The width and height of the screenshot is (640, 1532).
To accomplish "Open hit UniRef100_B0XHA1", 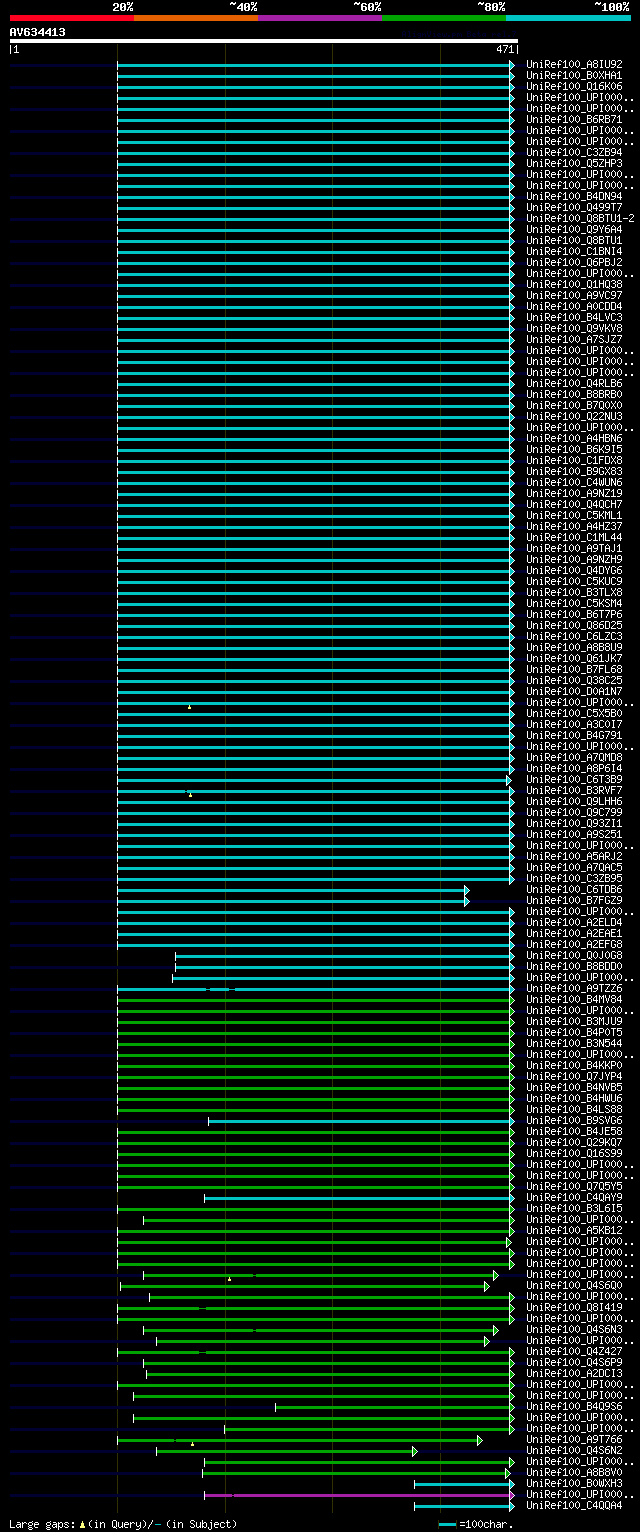I will pos(574,75).
